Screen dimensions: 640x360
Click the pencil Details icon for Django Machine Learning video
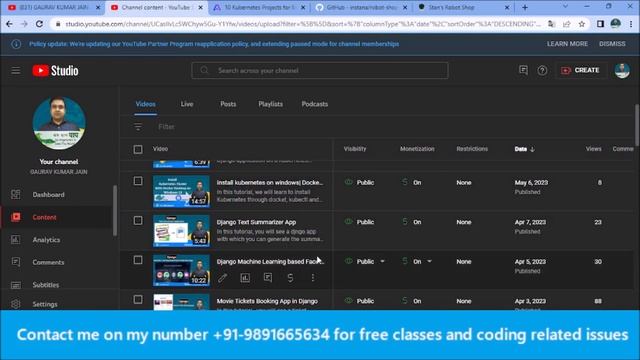point(222,278)
